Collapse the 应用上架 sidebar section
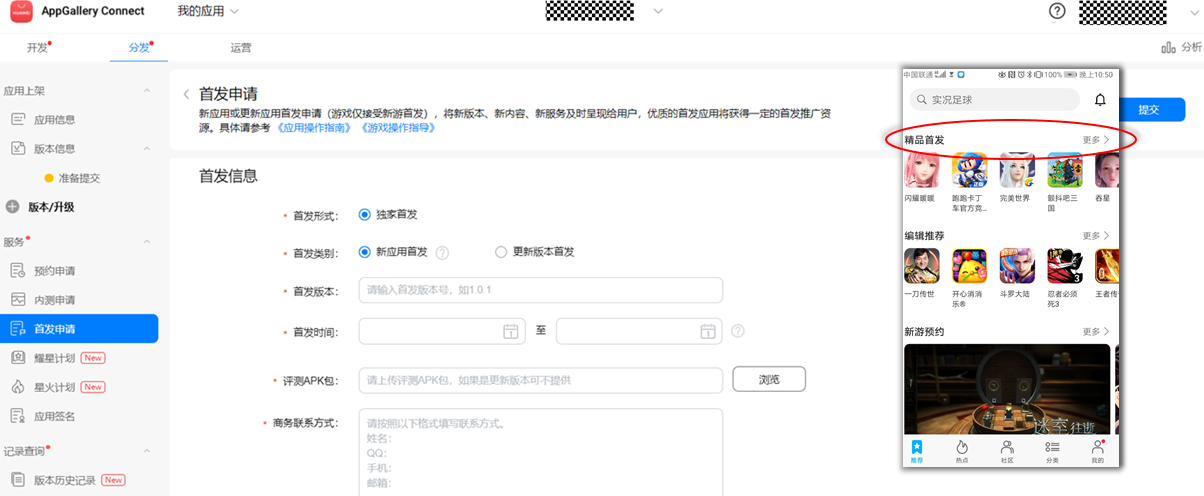 147,91
